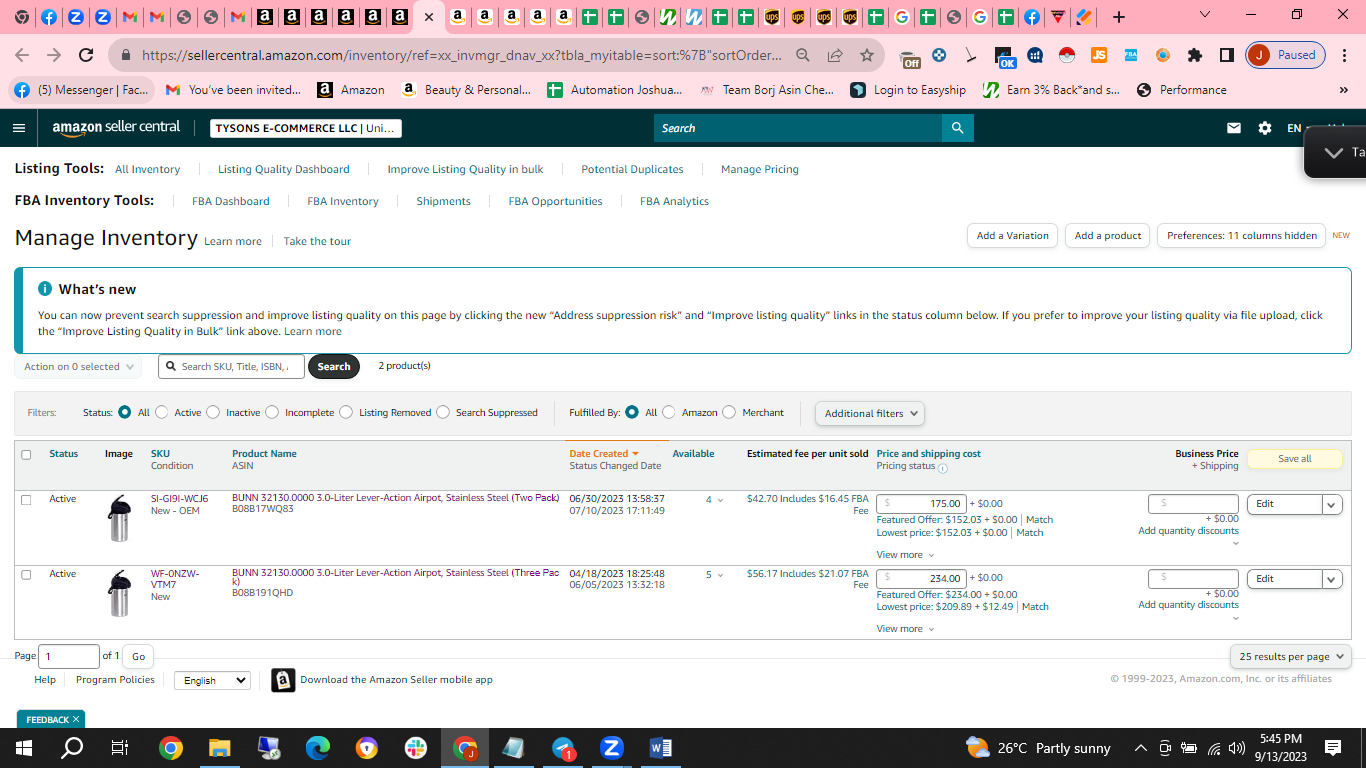Select the Listing Removed status filter
Screen dimensions: 1366x768
point(346,412)
